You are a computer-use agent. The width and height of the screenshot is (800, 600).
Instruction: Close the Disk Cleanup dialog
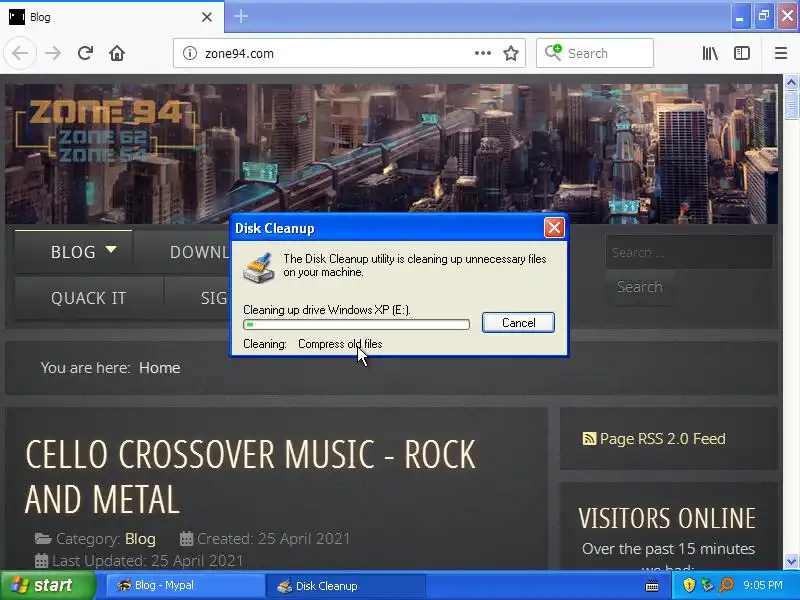[x=554, y=228]
